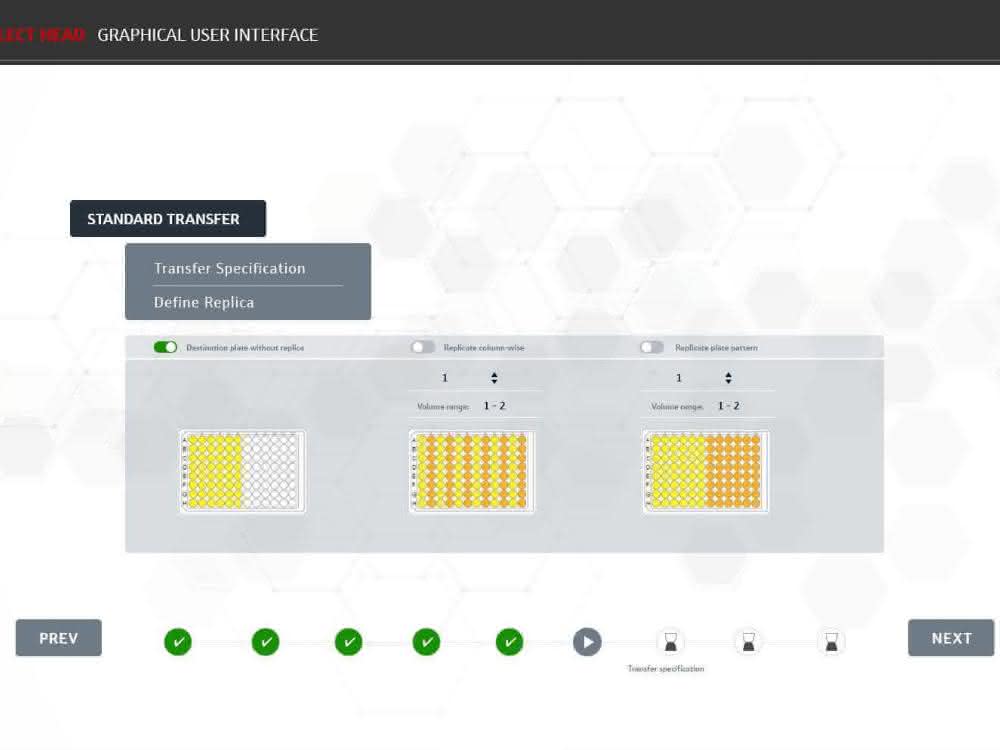1000x750 pixels.
Task: Click the fifth green checkmark step icon
Action: [x=510, y=642]
